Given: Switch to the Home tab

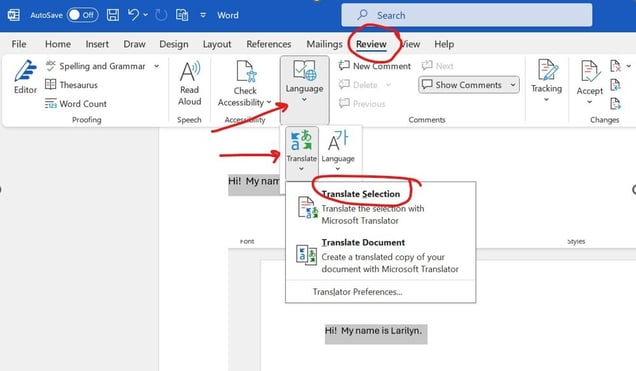Looking at the screenshot, I should point(58,44).
